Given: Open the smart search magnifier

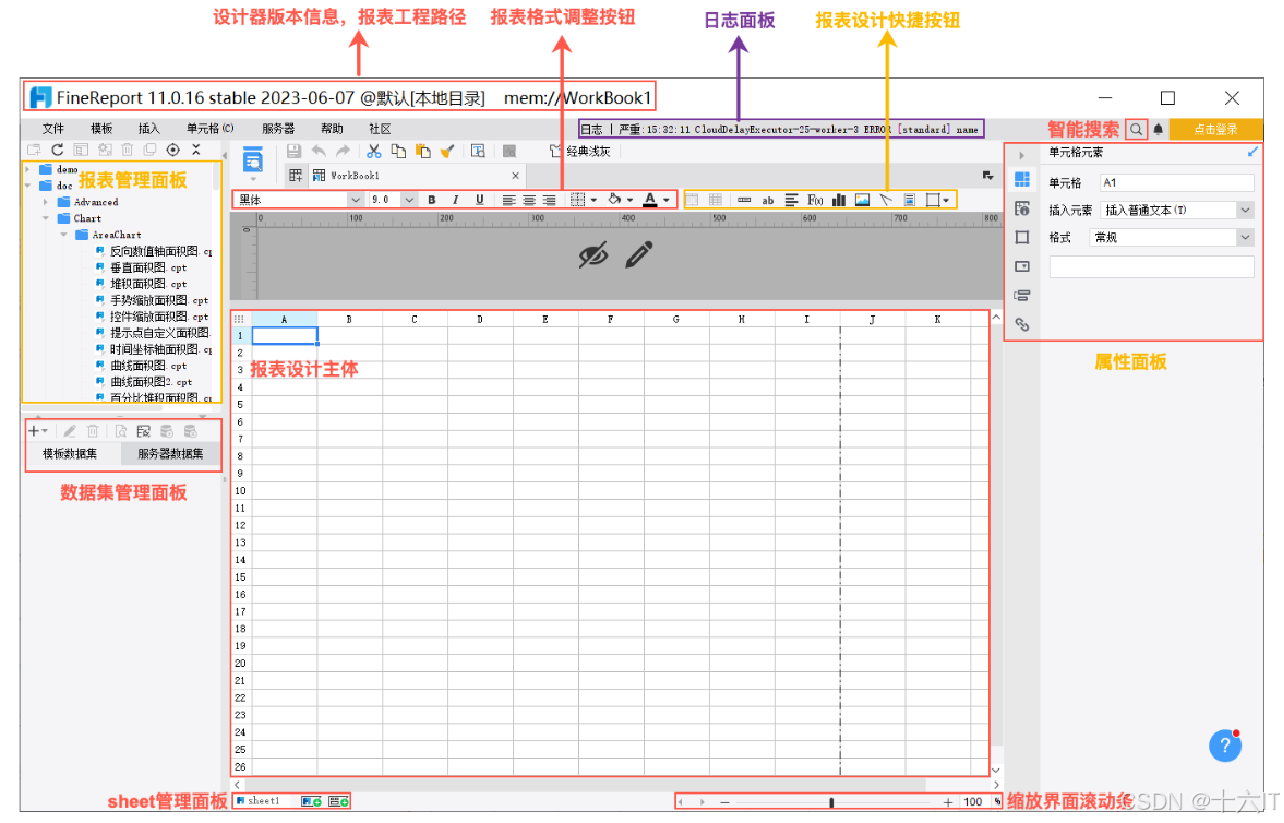Looking at the screenshot, I should click(1136, 129).
